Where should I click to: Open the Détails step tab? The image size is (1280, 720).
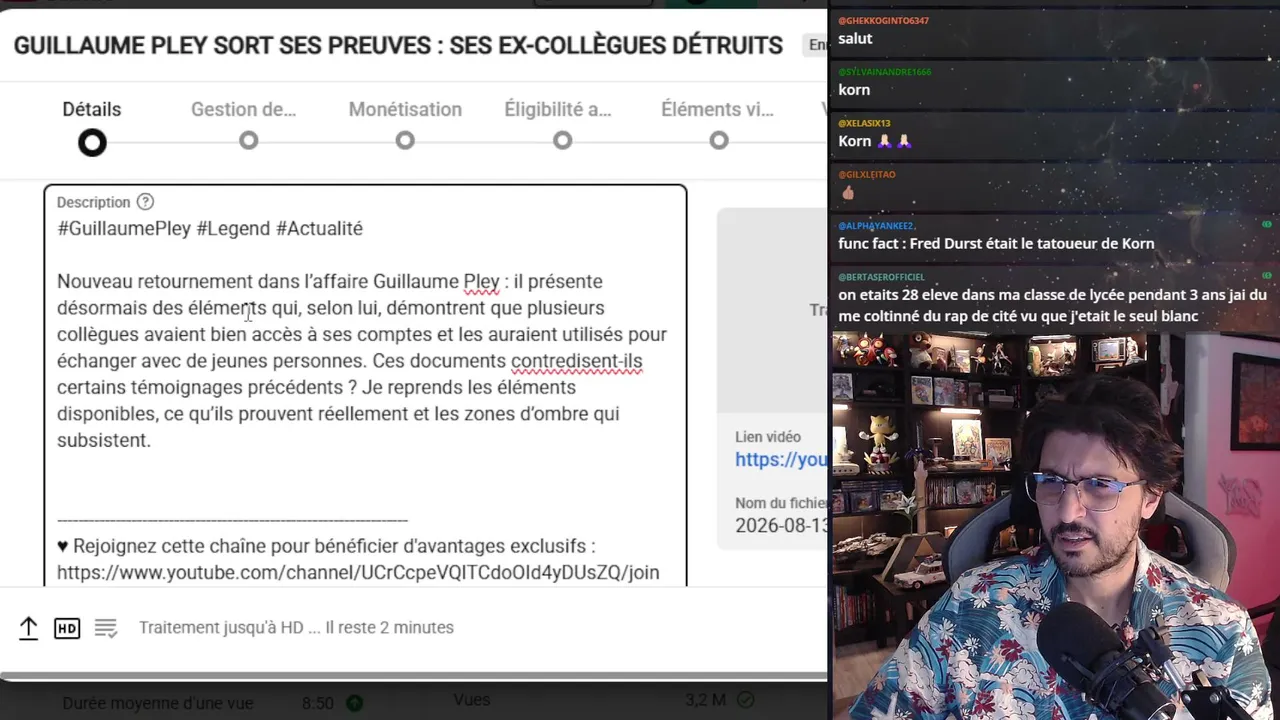91,110
